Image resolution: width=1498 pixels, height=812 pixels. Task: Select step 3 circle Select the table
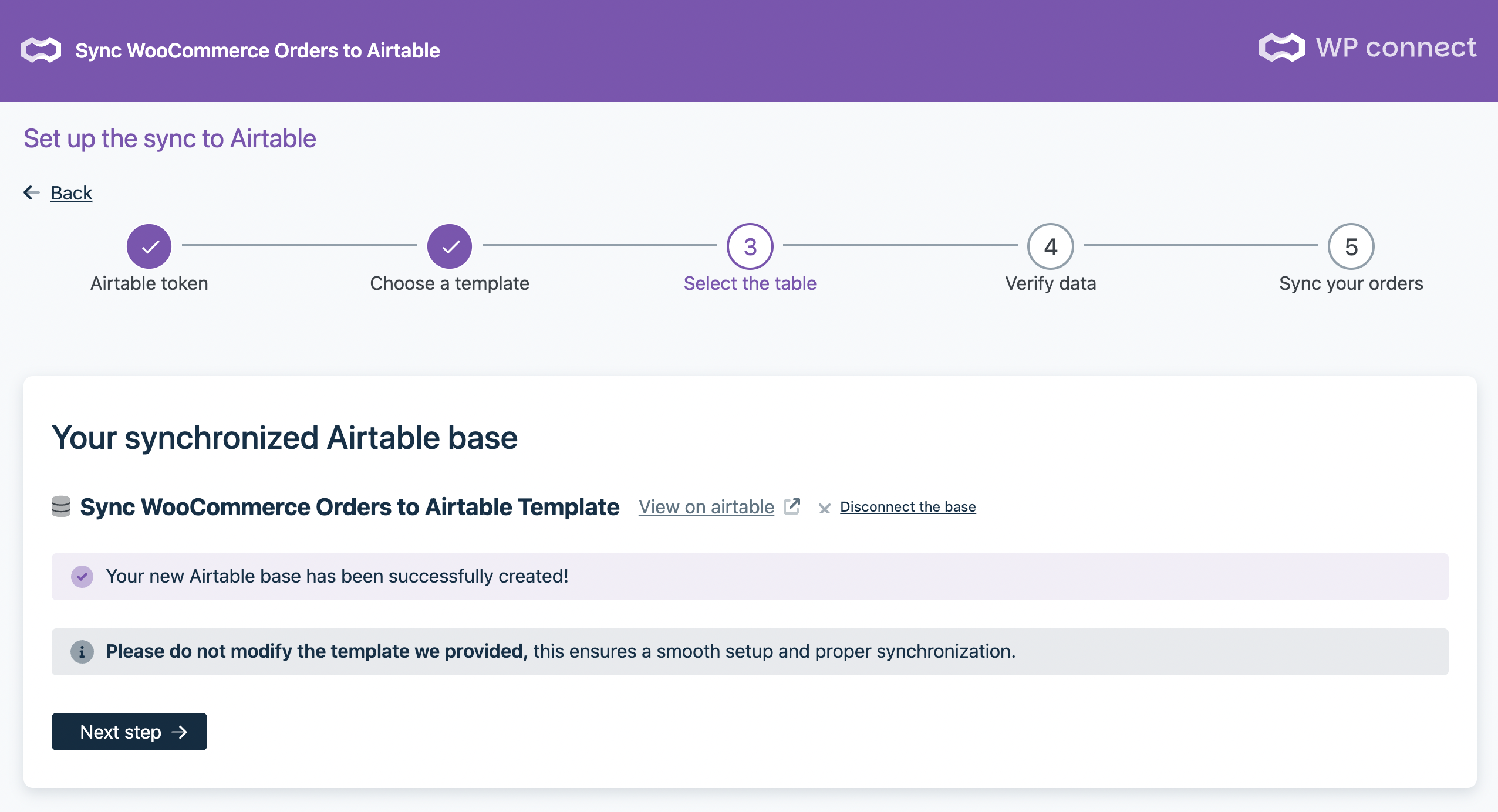click(x=750, y=246)
